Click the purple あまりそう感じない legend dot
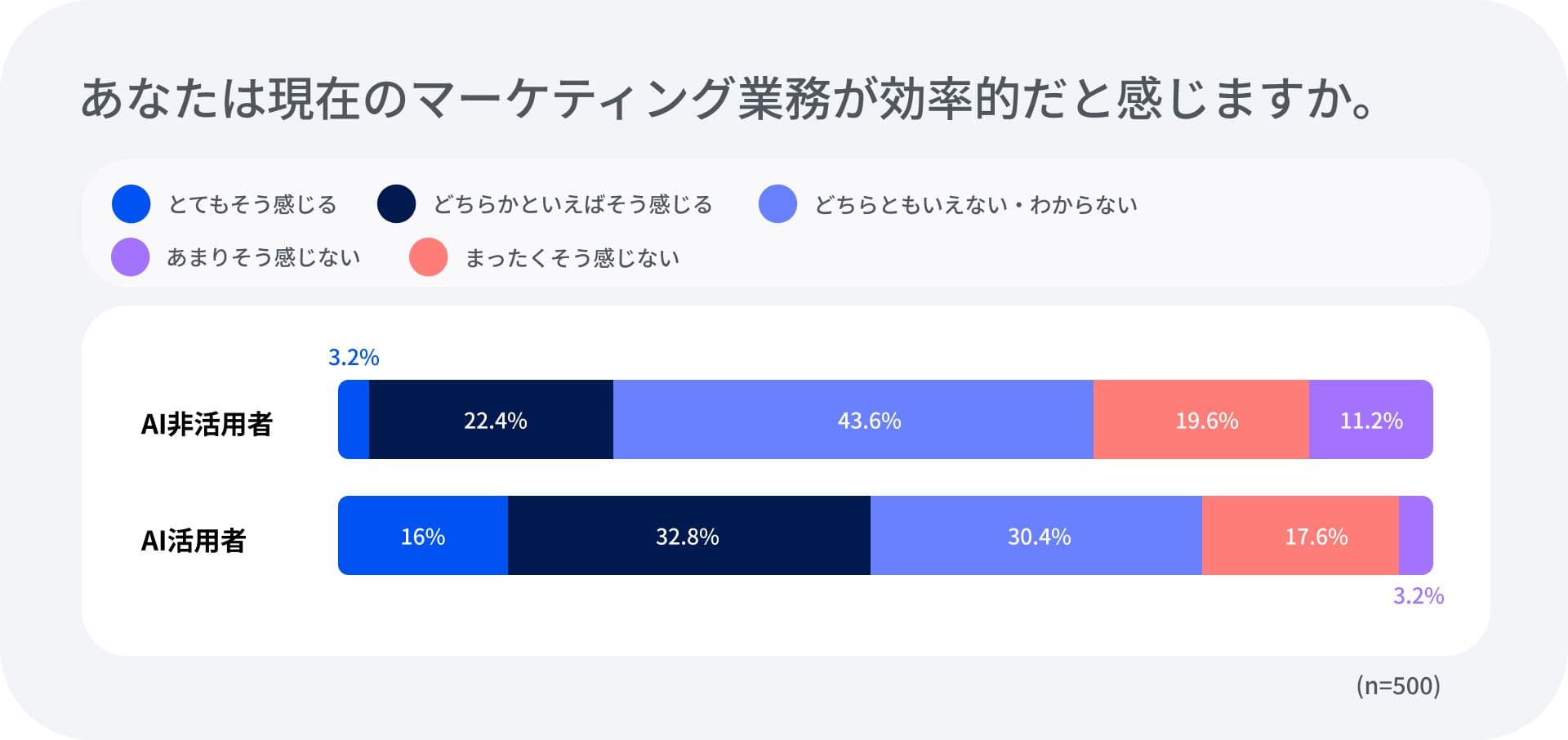Image resolution: width=1568 pixels, height=740 pixels. coord(131,257)
